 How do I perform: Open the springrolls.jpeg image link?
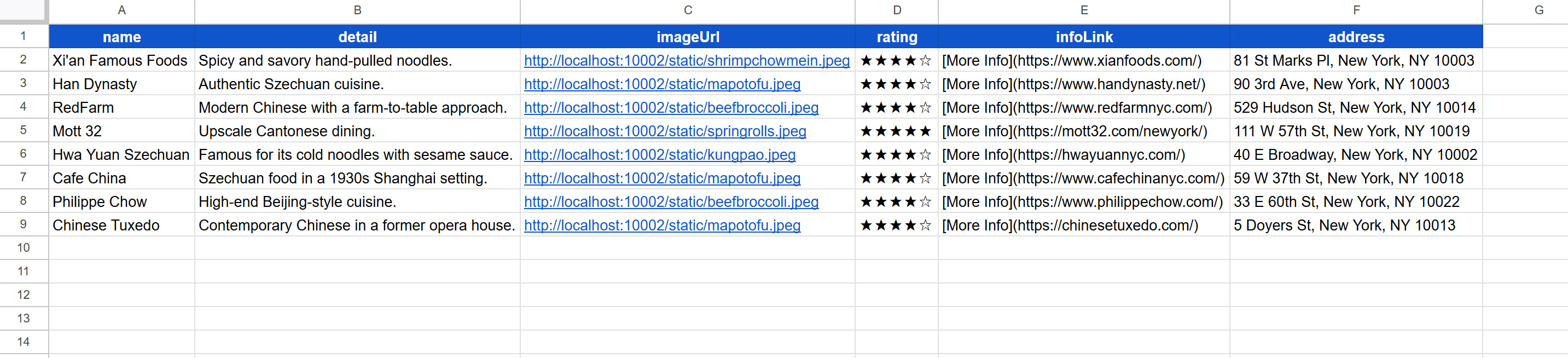click(665, 131)
